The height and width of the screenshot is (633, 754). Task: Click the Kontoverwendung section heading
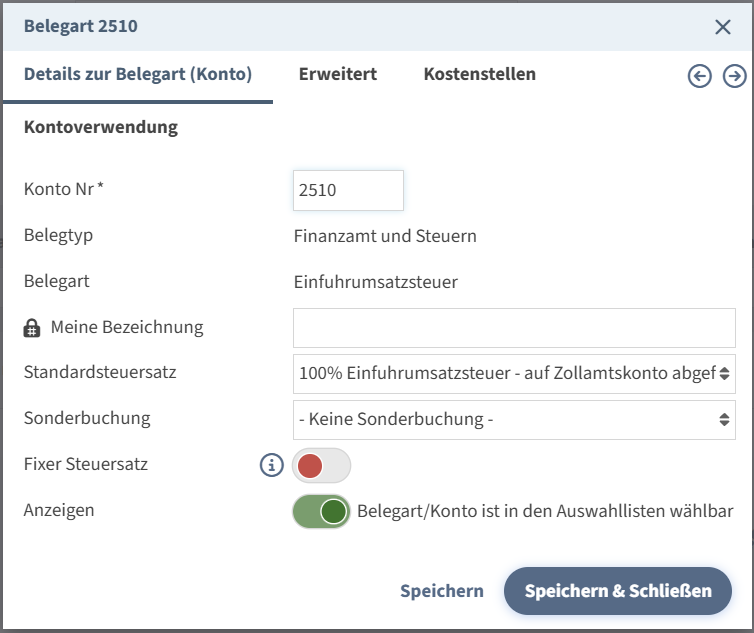(101, 127)
